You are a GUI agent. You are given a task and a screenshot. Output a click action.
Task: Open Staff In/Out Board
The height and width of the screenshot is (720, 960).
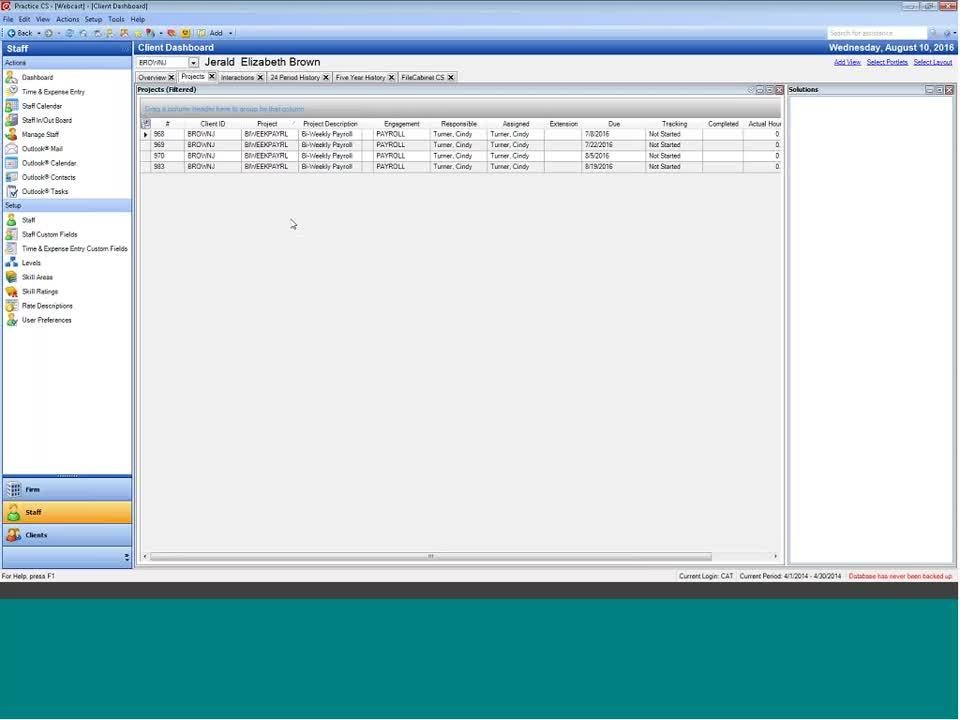pyautogui.click(x=46, y=120)
